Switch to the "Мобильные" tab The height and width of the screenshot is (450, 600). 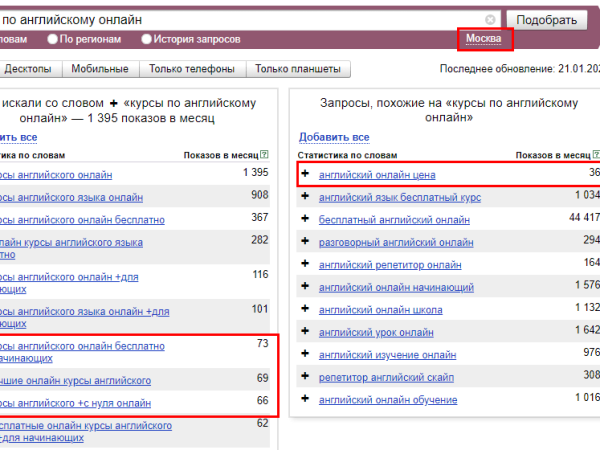pyautogui.click(x=100, y=69)
